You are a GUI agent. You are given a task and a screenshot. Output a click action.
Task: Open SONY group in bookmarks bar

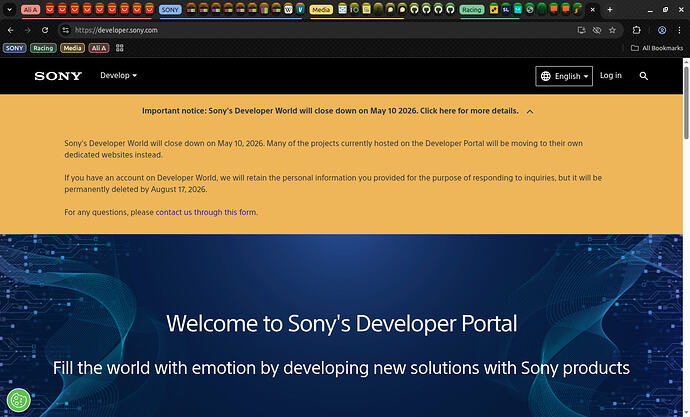15,48
